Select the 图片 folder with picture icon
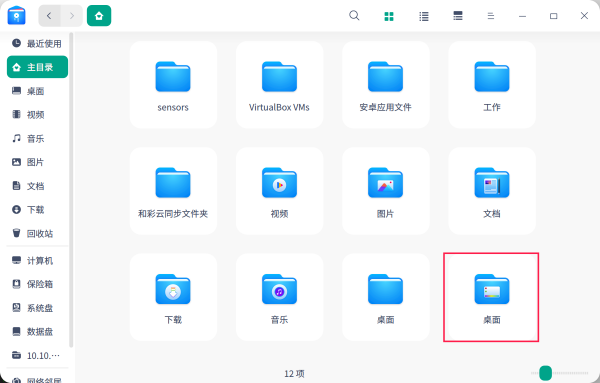600x383 pixels. pos(385,183)
